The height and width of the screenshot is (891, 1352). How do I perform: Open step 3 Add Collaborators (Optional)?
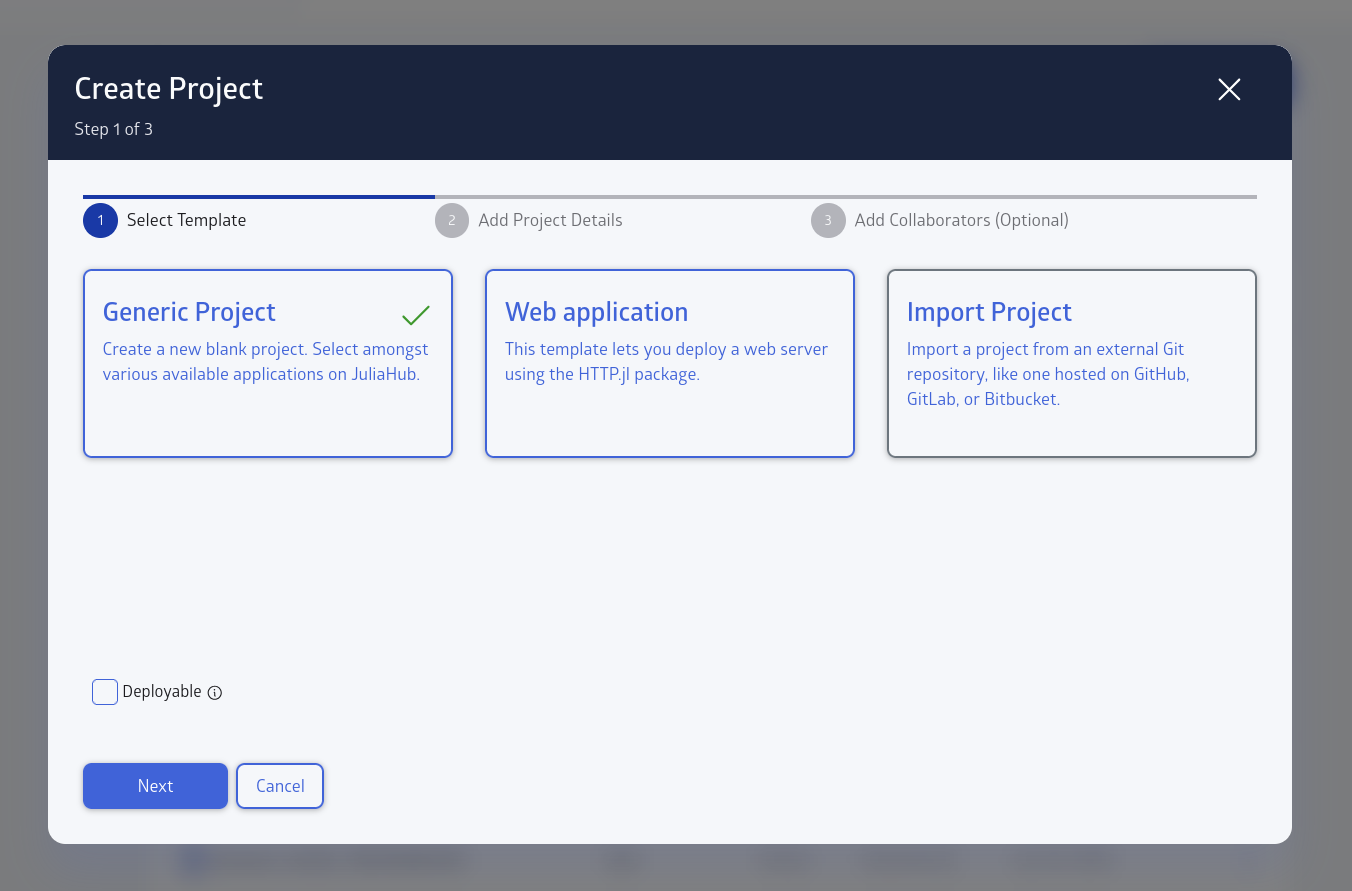(x=940, y=220)
